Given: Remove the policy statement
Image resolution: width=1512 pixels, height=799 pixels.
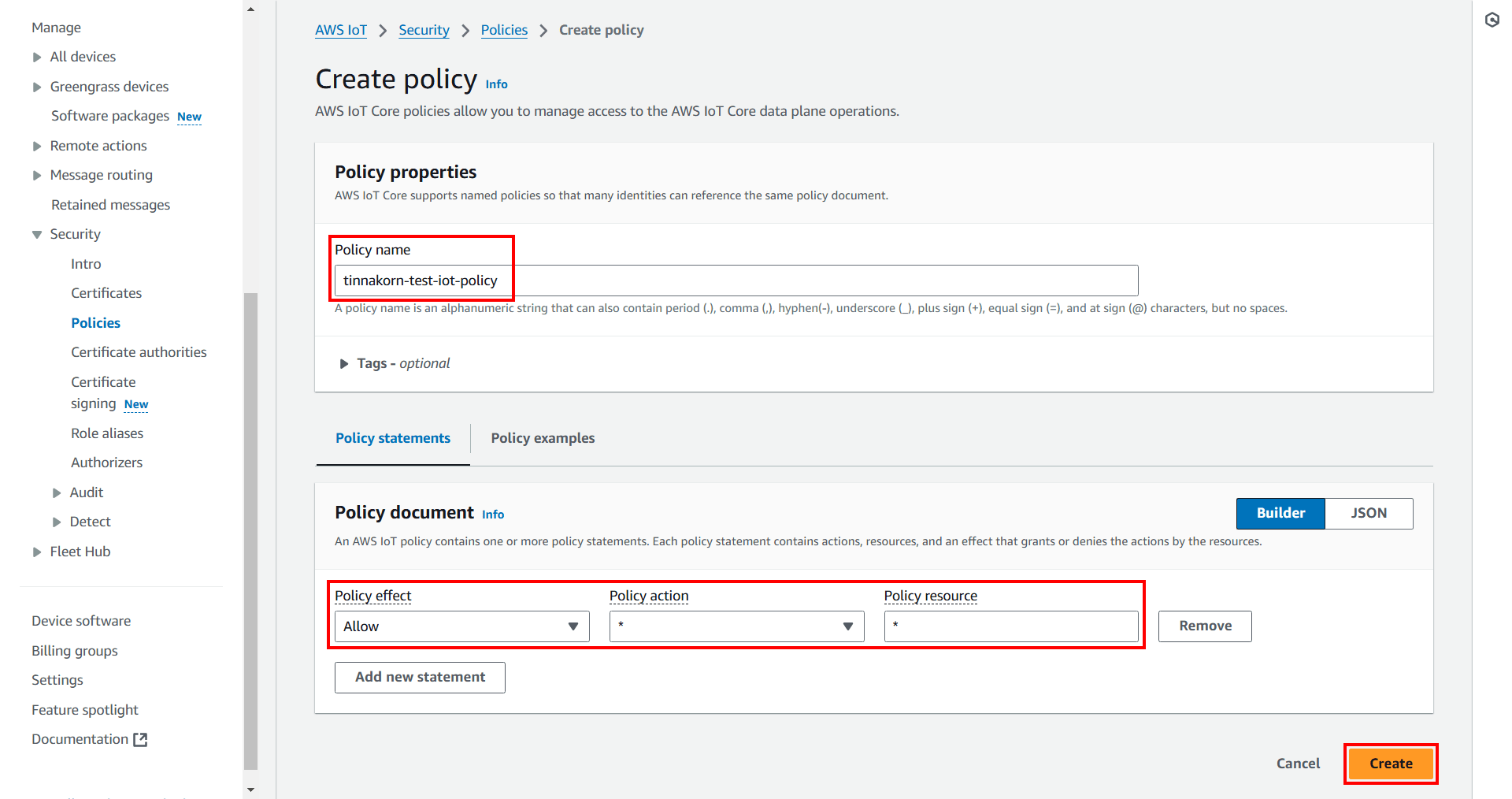Looking at the screenshot, I should (x=1205, y=626).
